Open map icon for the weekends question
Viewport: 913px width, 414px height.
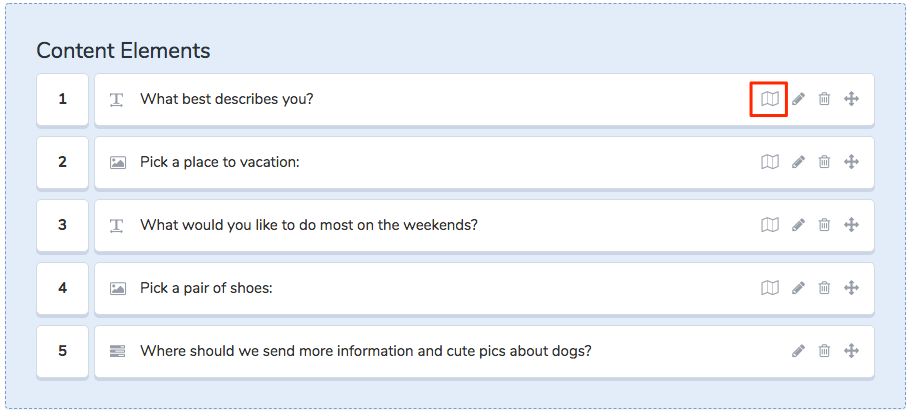pos(770,225)
